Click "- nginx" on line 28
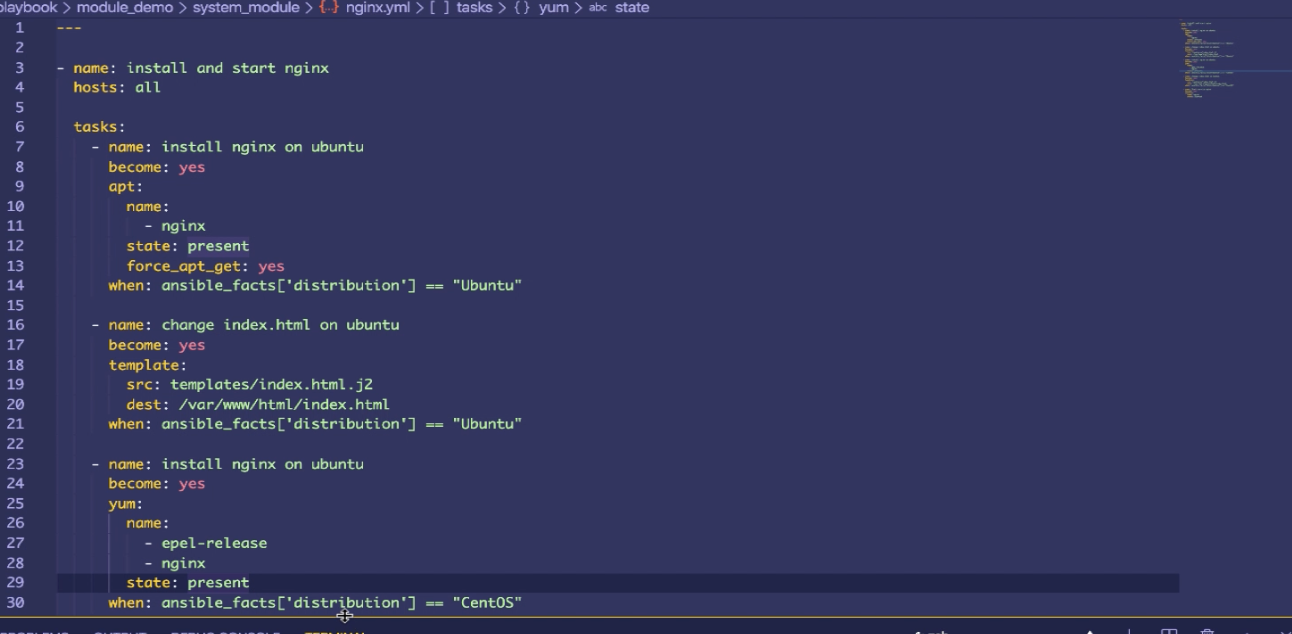 coord(175,563)
